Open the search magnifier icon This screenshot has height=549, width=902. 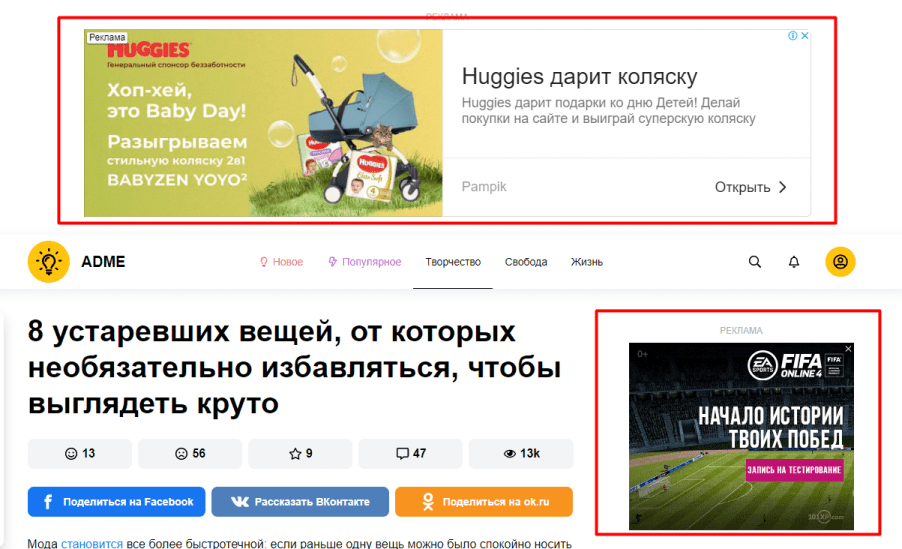tap(755, 262)
